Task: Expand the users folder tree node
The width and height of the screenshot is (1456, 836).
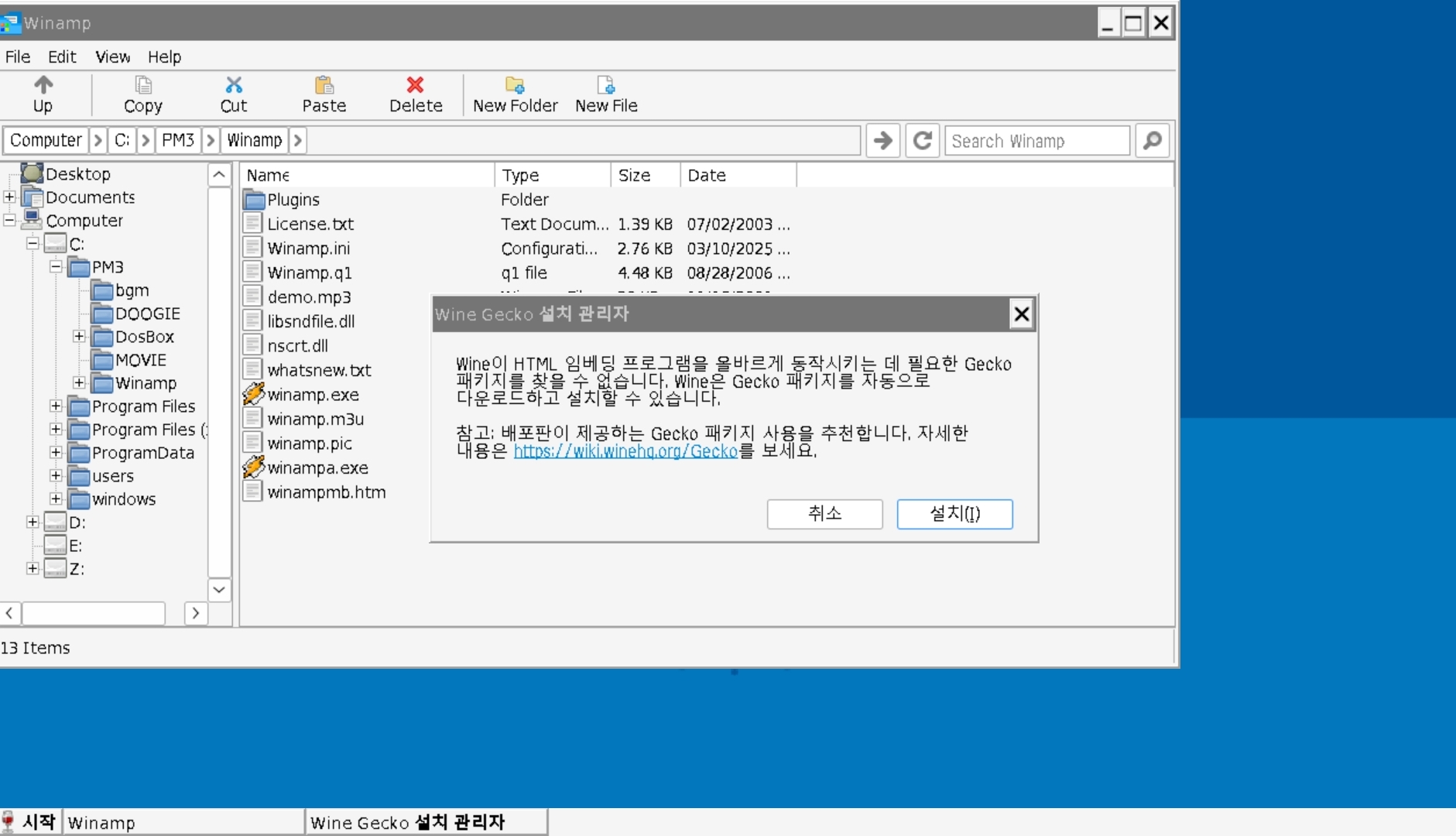Action: [56, 475]
